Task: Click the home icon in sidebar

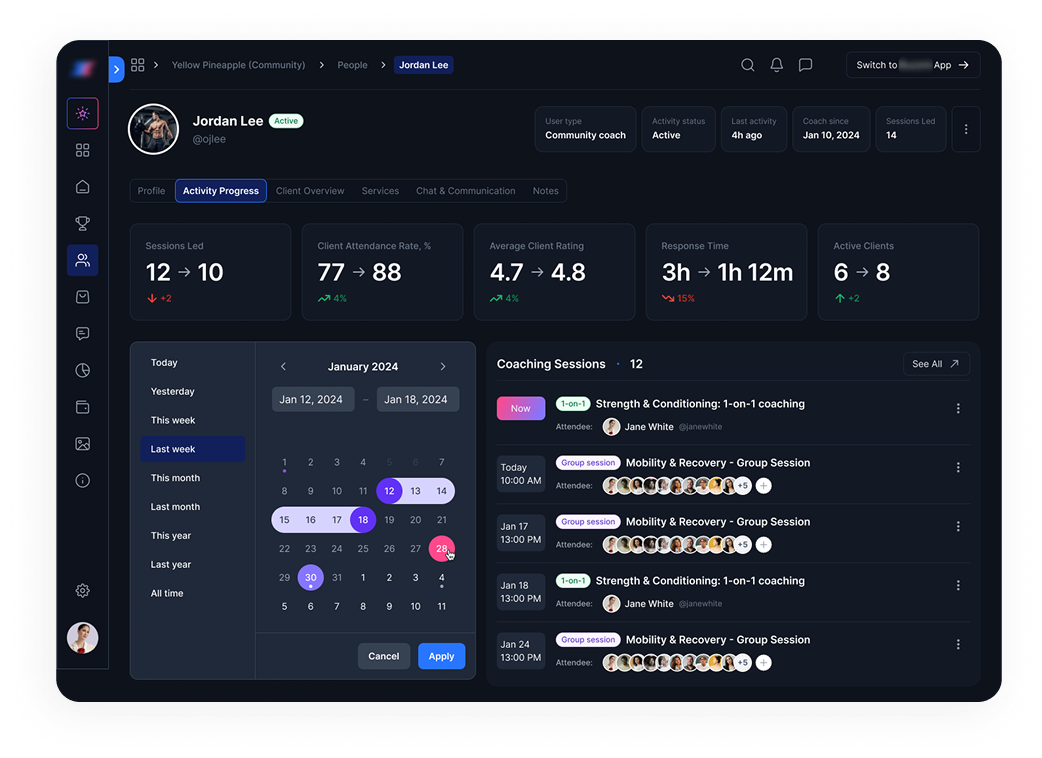Action: (83, 187)
